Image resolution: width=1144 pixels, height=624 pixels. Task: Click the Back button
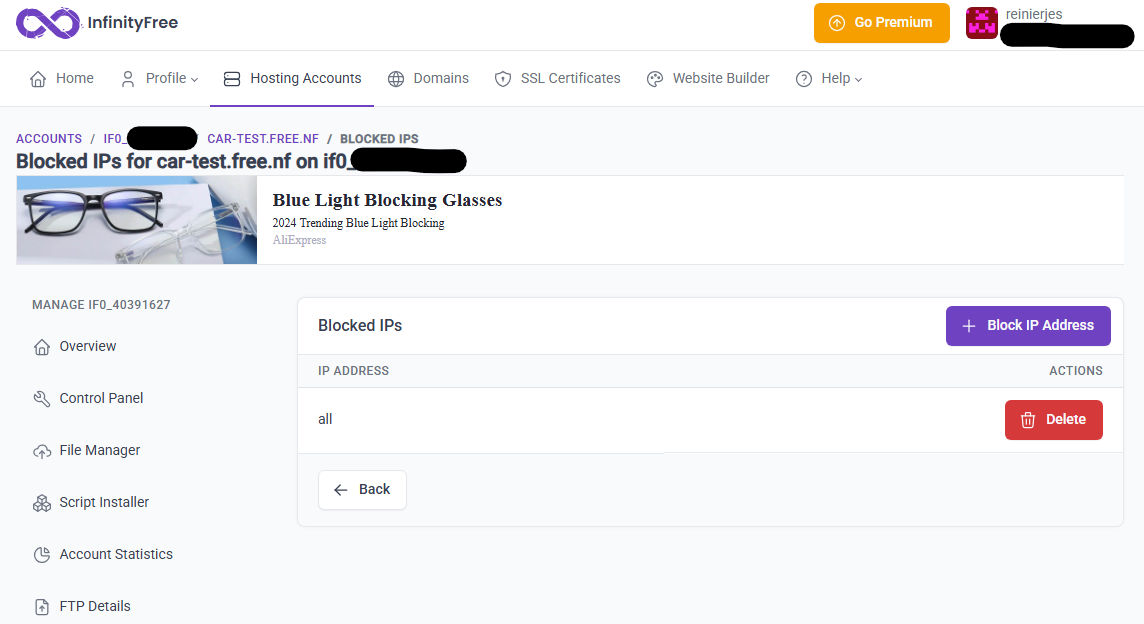click(362, 490)
